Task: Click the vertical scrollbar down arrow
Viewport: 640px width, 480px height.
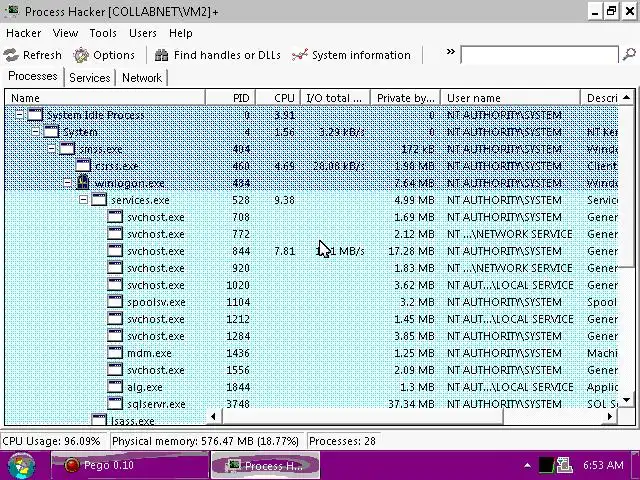Action: click(x=627, y=400)
